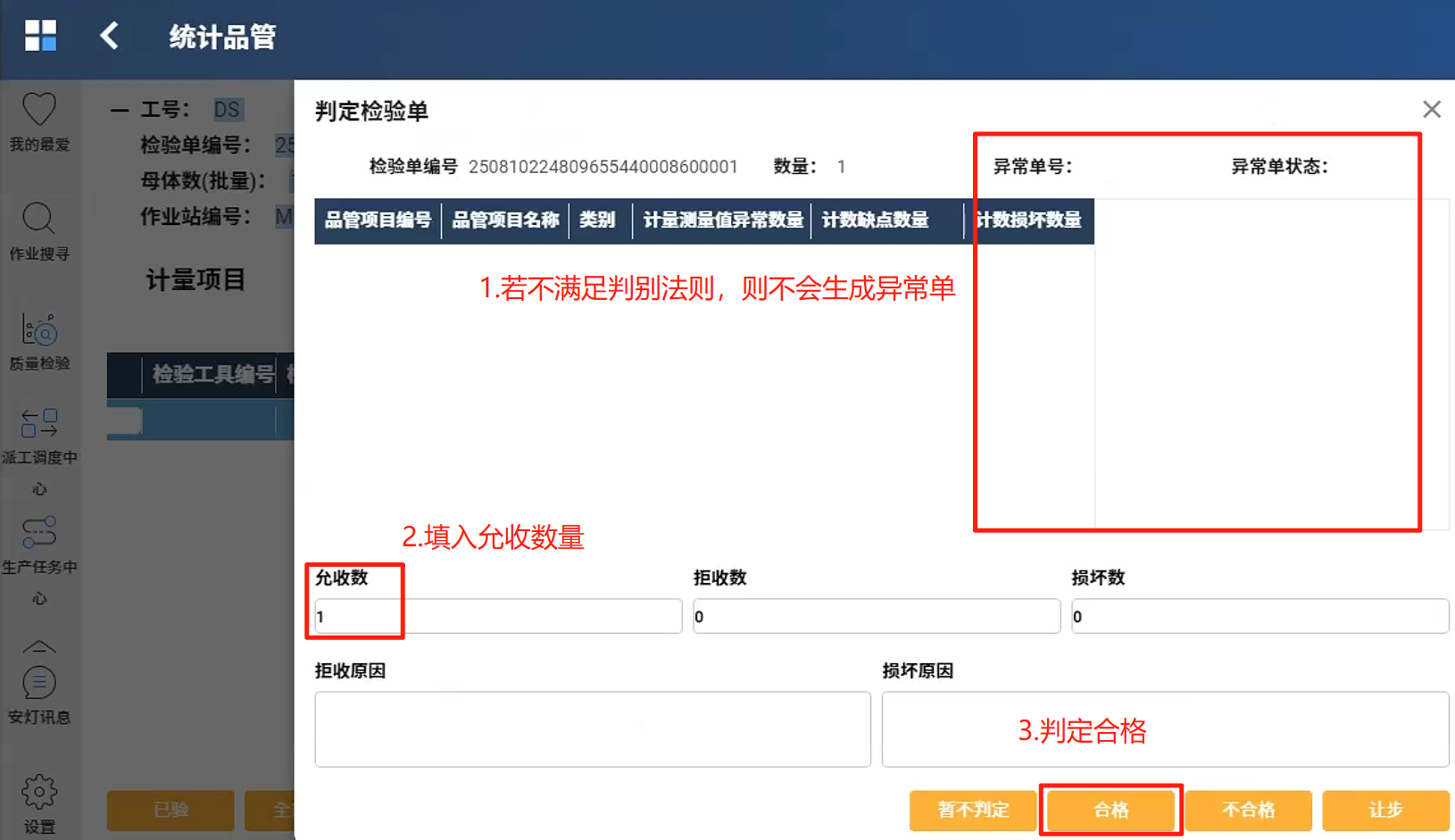Open the 安灯讯息 message icon
This screenshot has width=1455, height=840.
pyautogui.click(x=39, y=684)
